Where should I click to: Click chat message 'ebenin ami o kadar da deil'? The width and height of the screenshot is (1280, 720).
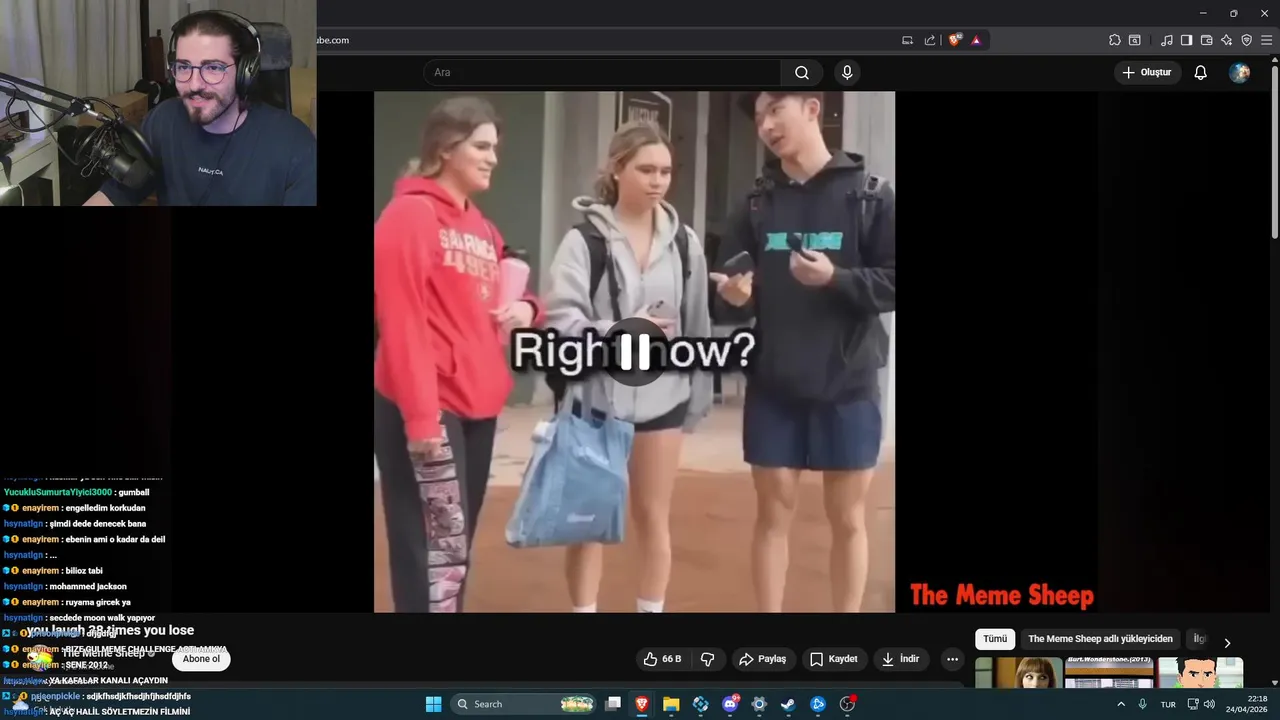[x=115, y=539]
